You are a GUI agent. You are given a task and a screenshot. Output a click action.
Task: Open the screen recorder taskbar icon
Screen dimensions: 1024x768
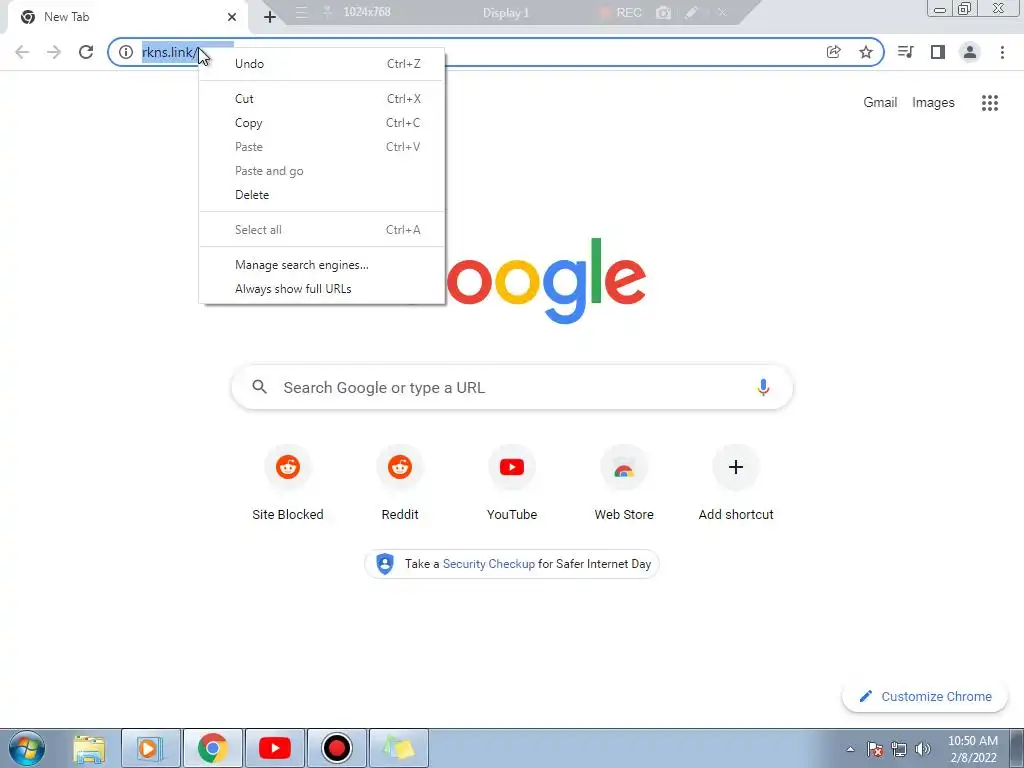[x=336, y=748]
